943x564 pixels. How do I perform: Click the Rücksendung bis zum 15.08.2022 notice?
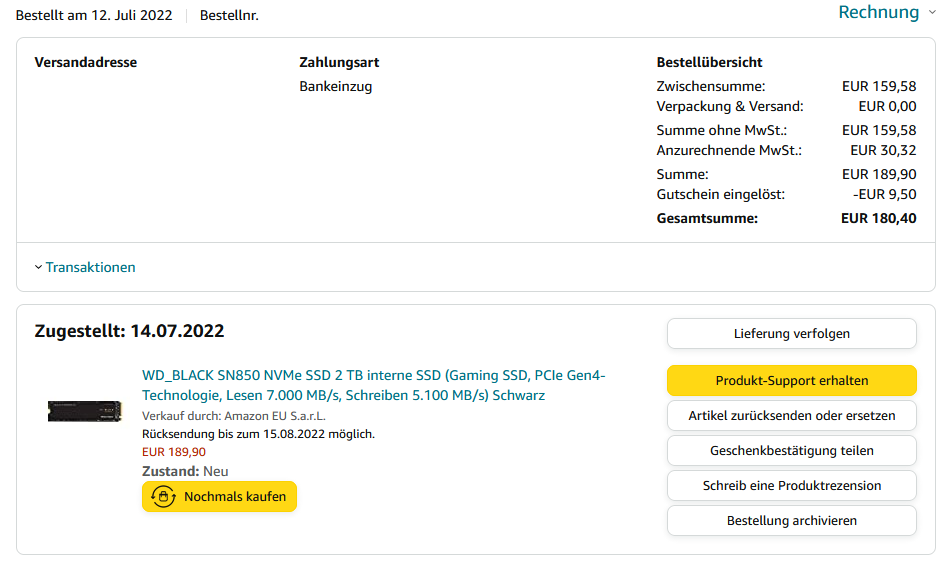click(258, 434)
